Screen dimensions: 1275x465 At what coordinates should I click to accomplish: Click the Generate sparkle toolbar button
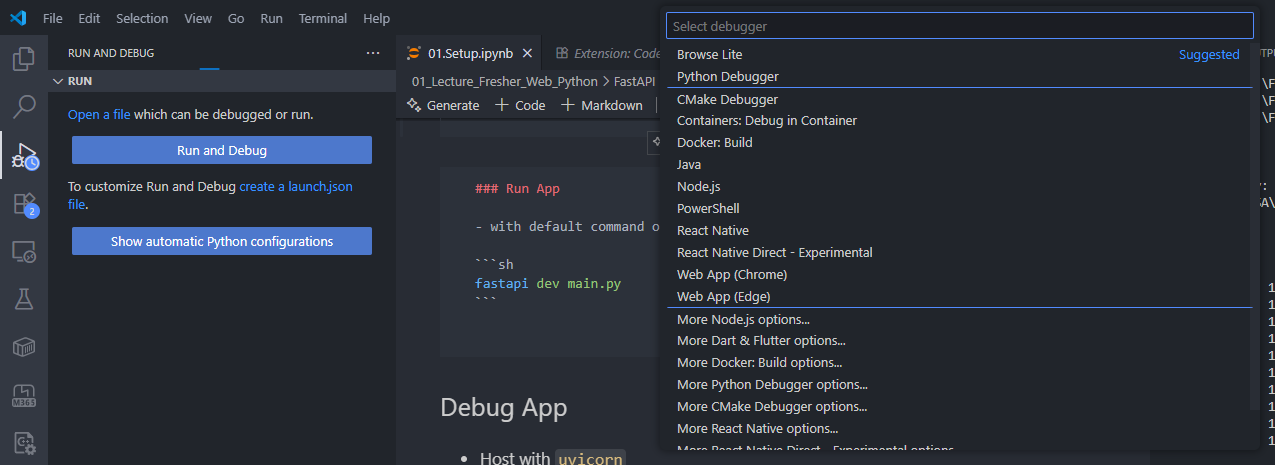click(443, 105)
